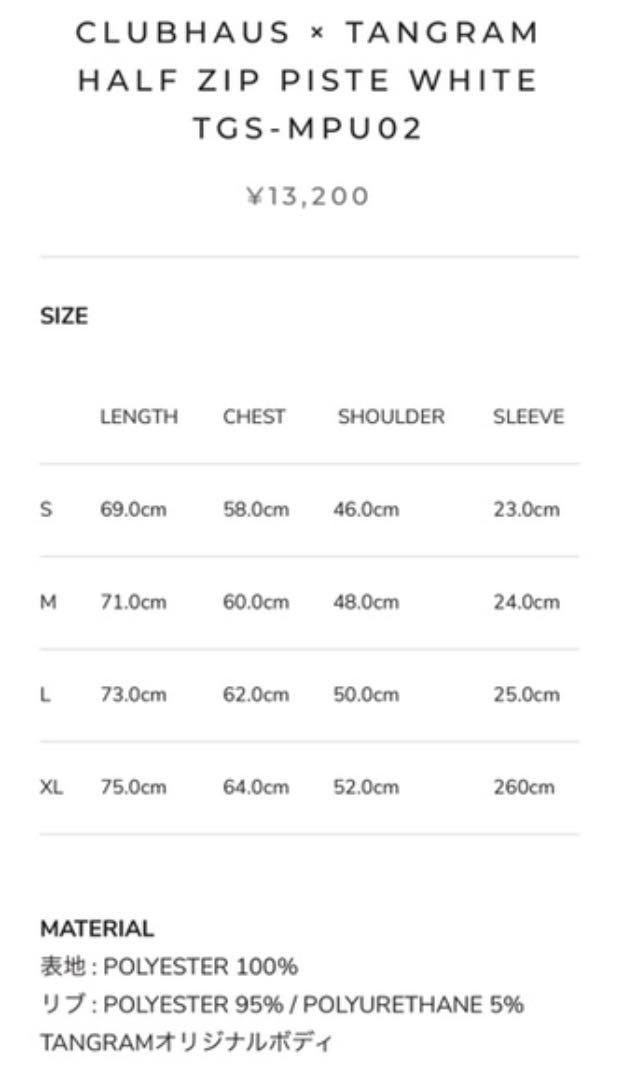The image size is (620, 1080).
Task: Click the S size row label
Action: (46, 510)
